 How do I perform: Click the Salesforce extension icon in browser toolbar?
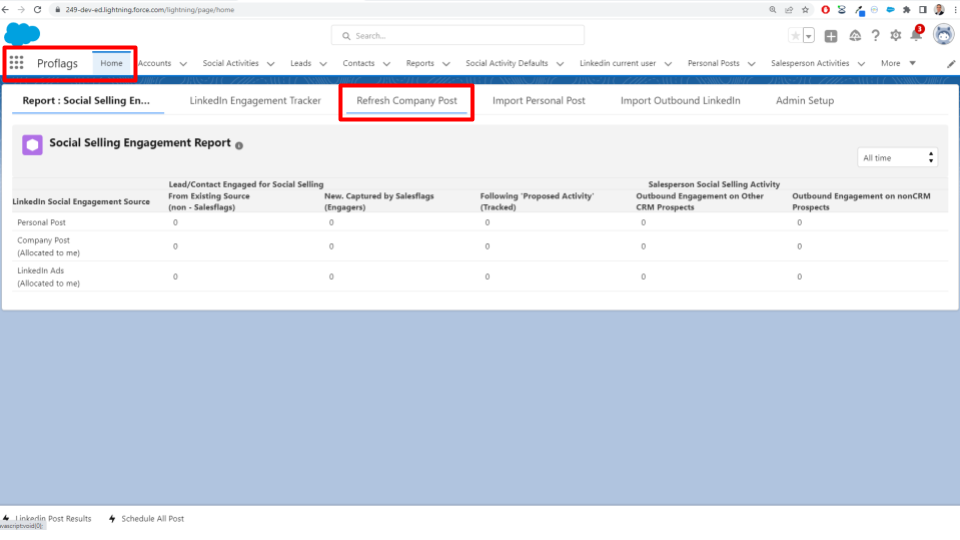click(x=890, y=10)
